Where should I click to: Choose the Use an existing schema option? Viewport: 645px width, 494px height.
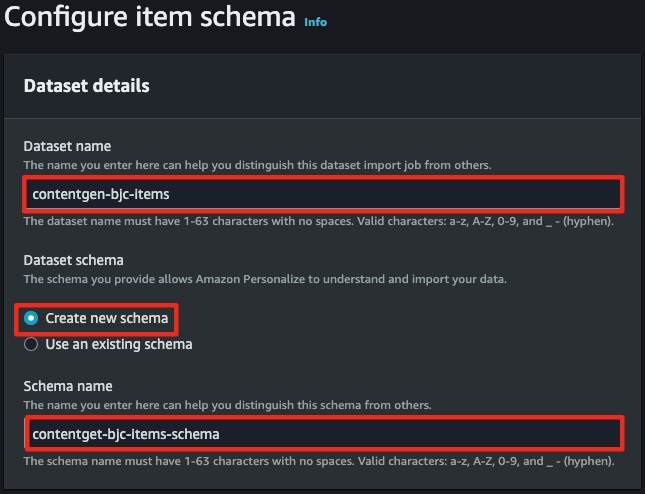click(31, 344)
